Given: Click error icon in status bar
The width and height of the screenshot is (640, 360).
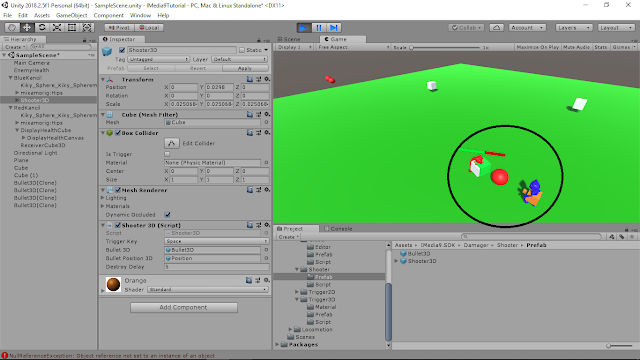Looking at the screenshot, I should (4, 356).
